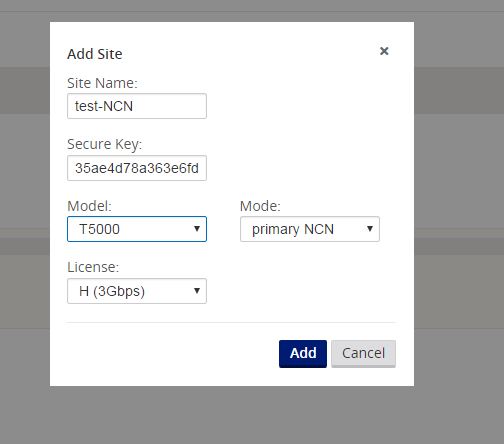Click the arrow icon in License dropdown

[x=197, y=291]
